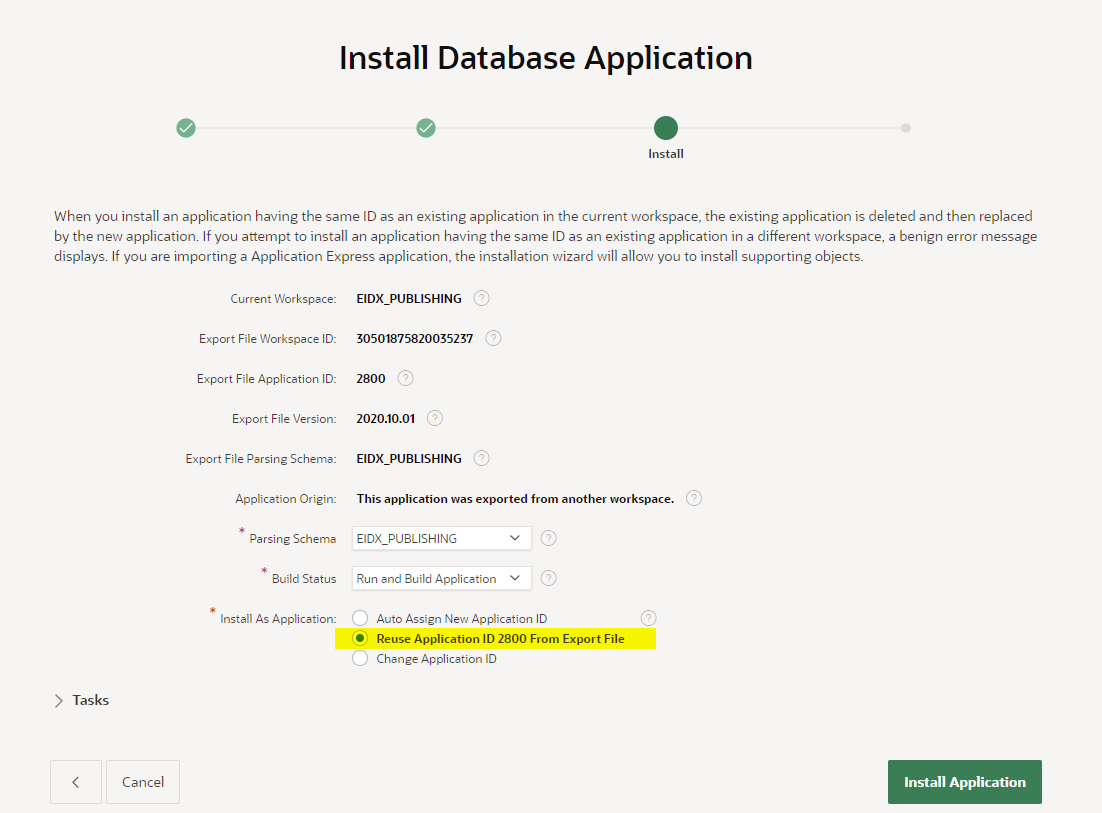The height and width of the screenshot is (813, 1102).
Task: Go back using the previous arrow button
Action: click(76, 782)
